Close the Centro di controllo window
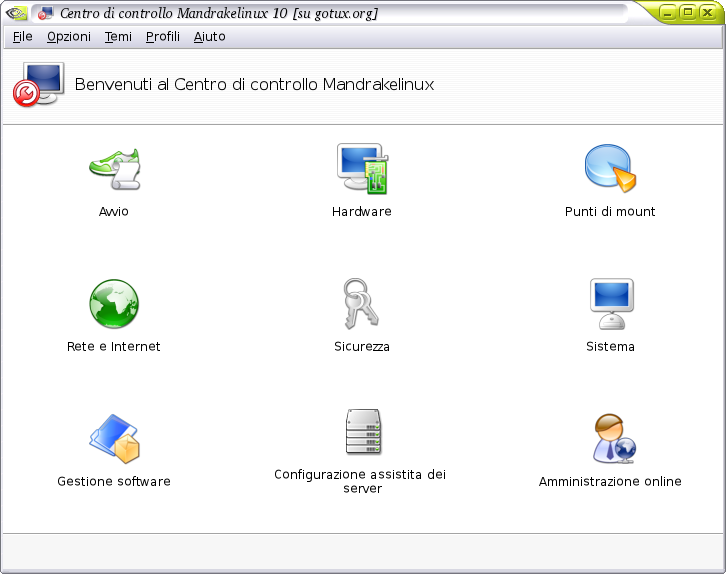The width and height of the screenshot is (726, 574). [708, 12]
